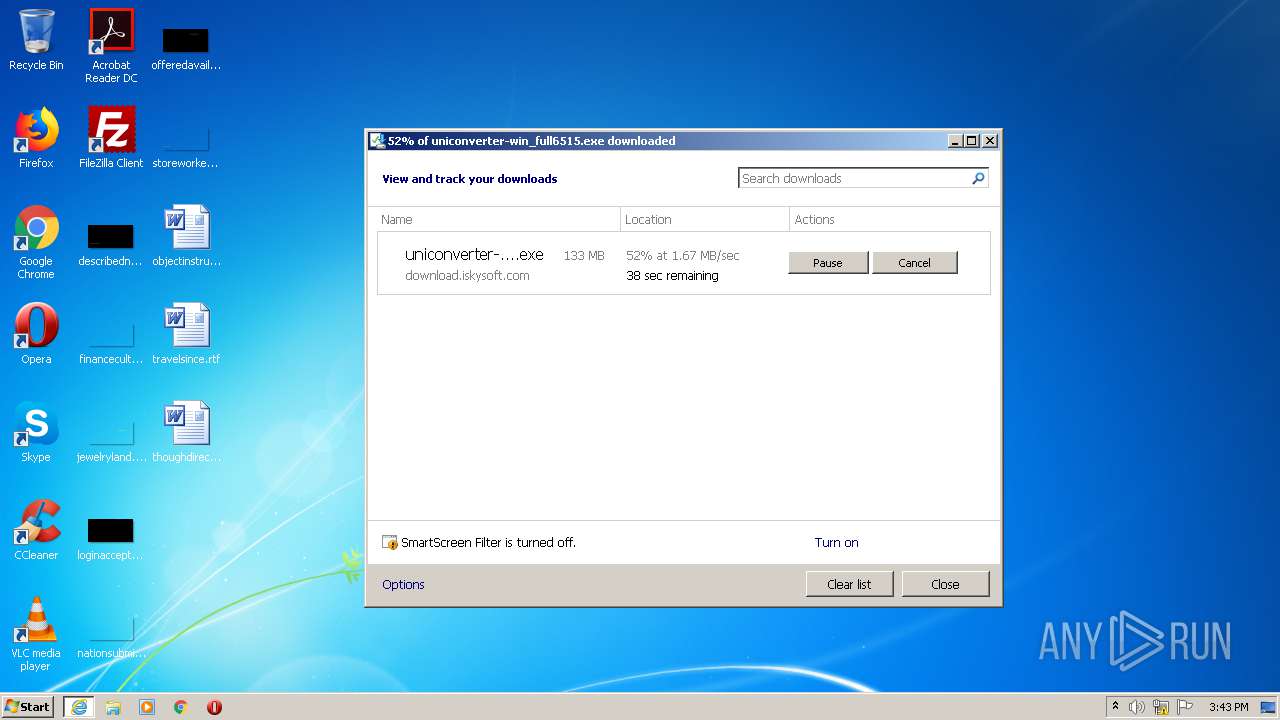The height and width of the screenshot is (720, 1280).
Task: Click Opera icon in the taskbar
Action: pyautogui.click(x=214, y=707)
